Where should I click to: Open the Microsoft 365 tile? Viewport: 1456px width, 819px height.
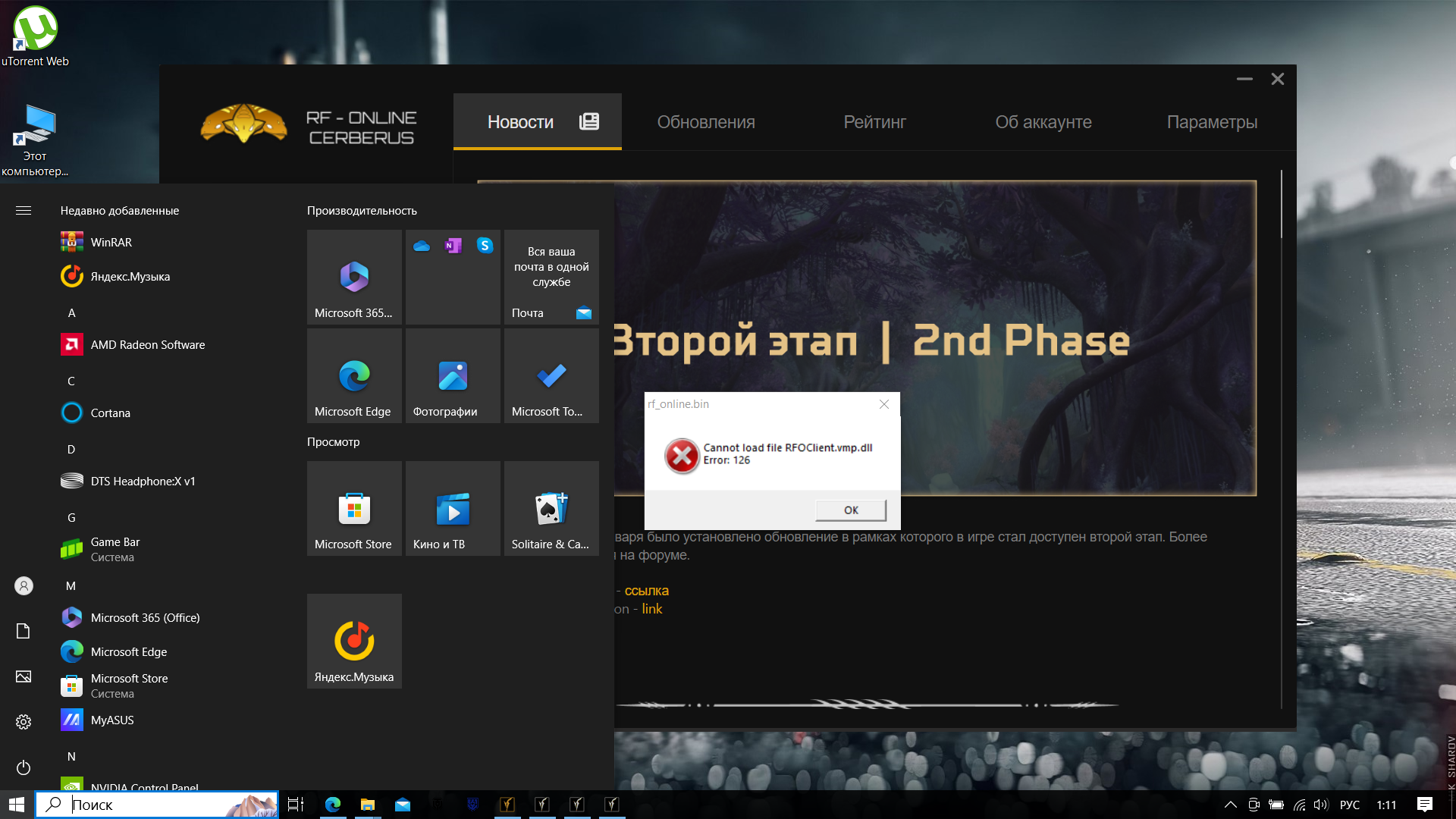pos(354,277)
